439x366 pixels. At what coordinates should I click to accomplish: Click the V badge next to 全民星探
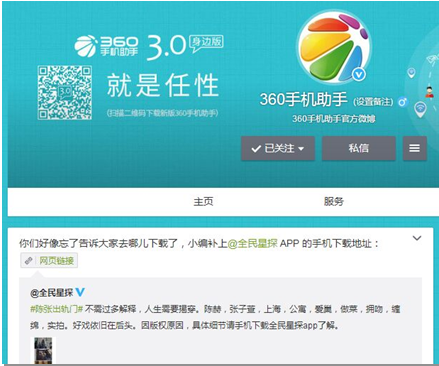(80, 292)
